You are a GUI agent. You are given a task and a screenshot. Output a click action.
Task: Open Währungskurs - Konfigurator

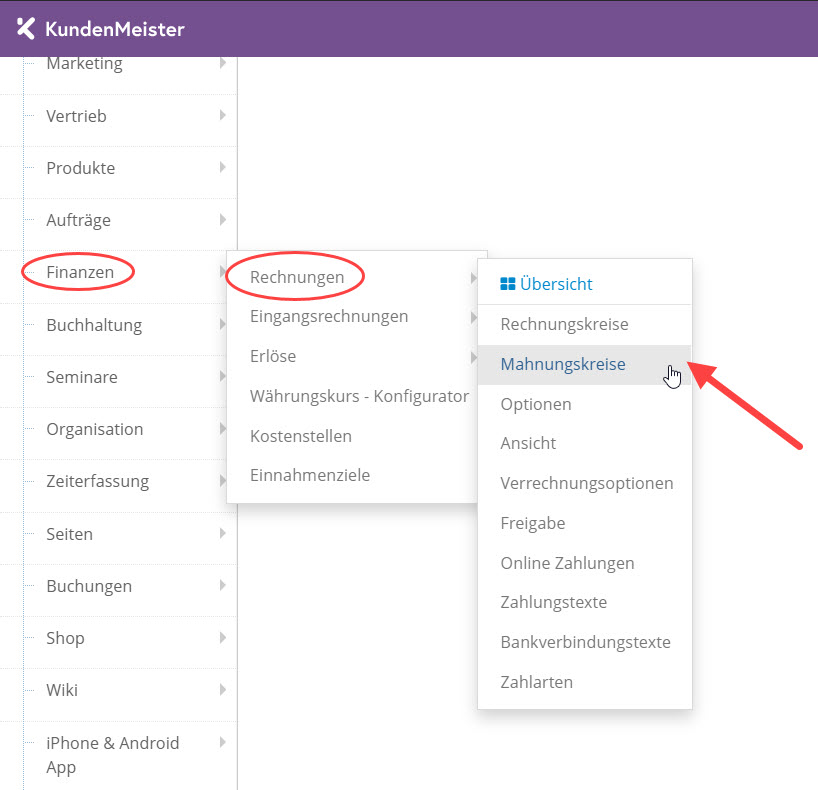(359, 396)
